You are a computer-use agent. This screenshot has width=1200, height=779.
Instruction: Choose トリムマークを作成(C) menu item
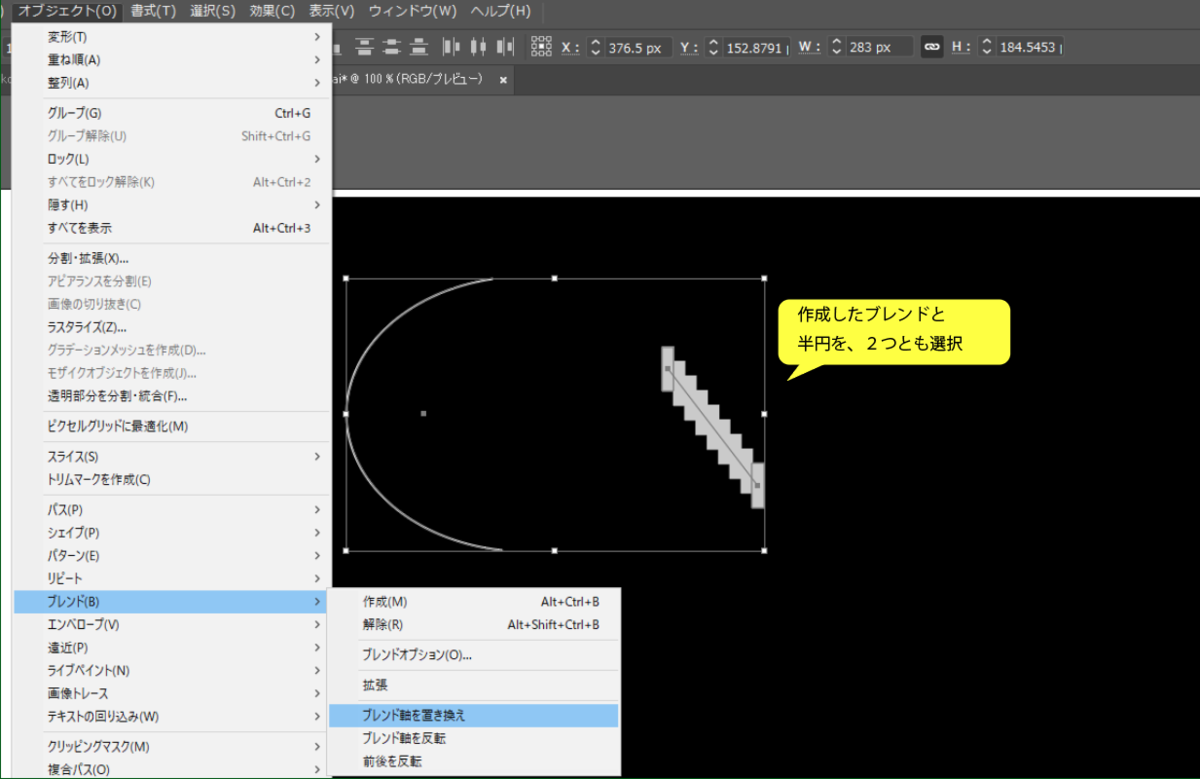pyautogui.click(x=171, y=480)
